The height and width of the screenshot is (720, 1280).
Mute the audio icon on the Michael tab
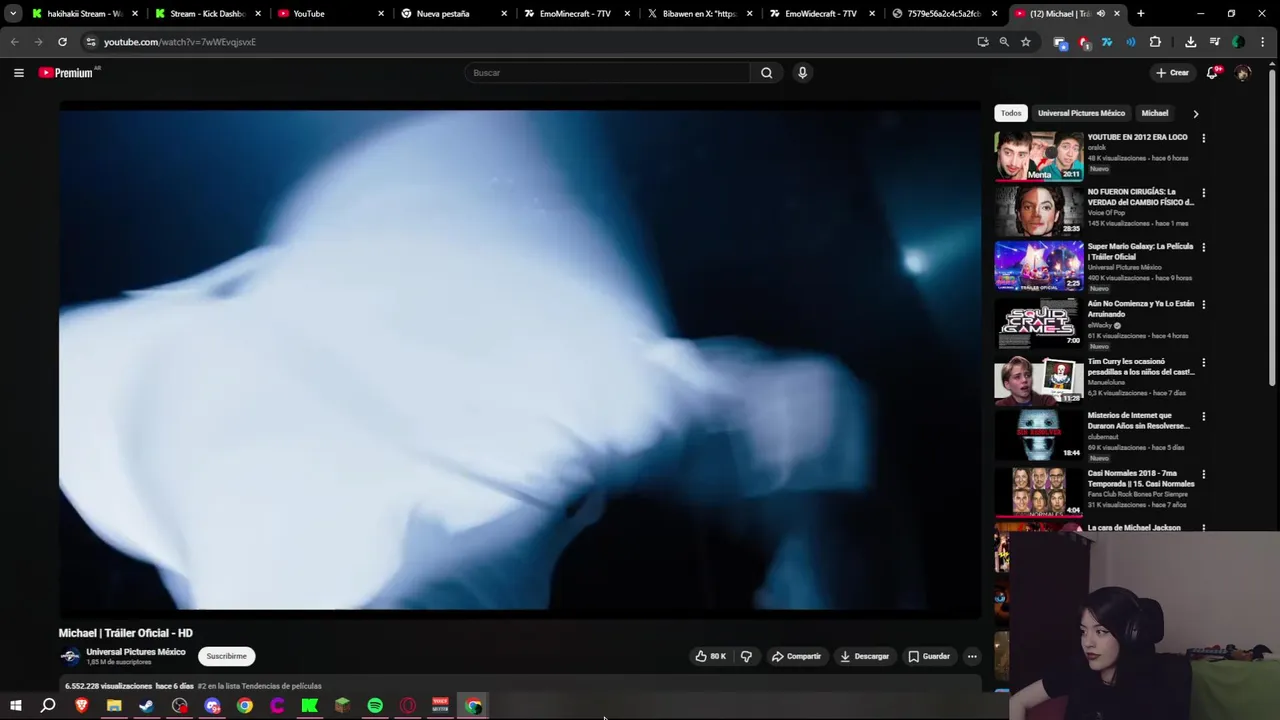pos(1100,14)
